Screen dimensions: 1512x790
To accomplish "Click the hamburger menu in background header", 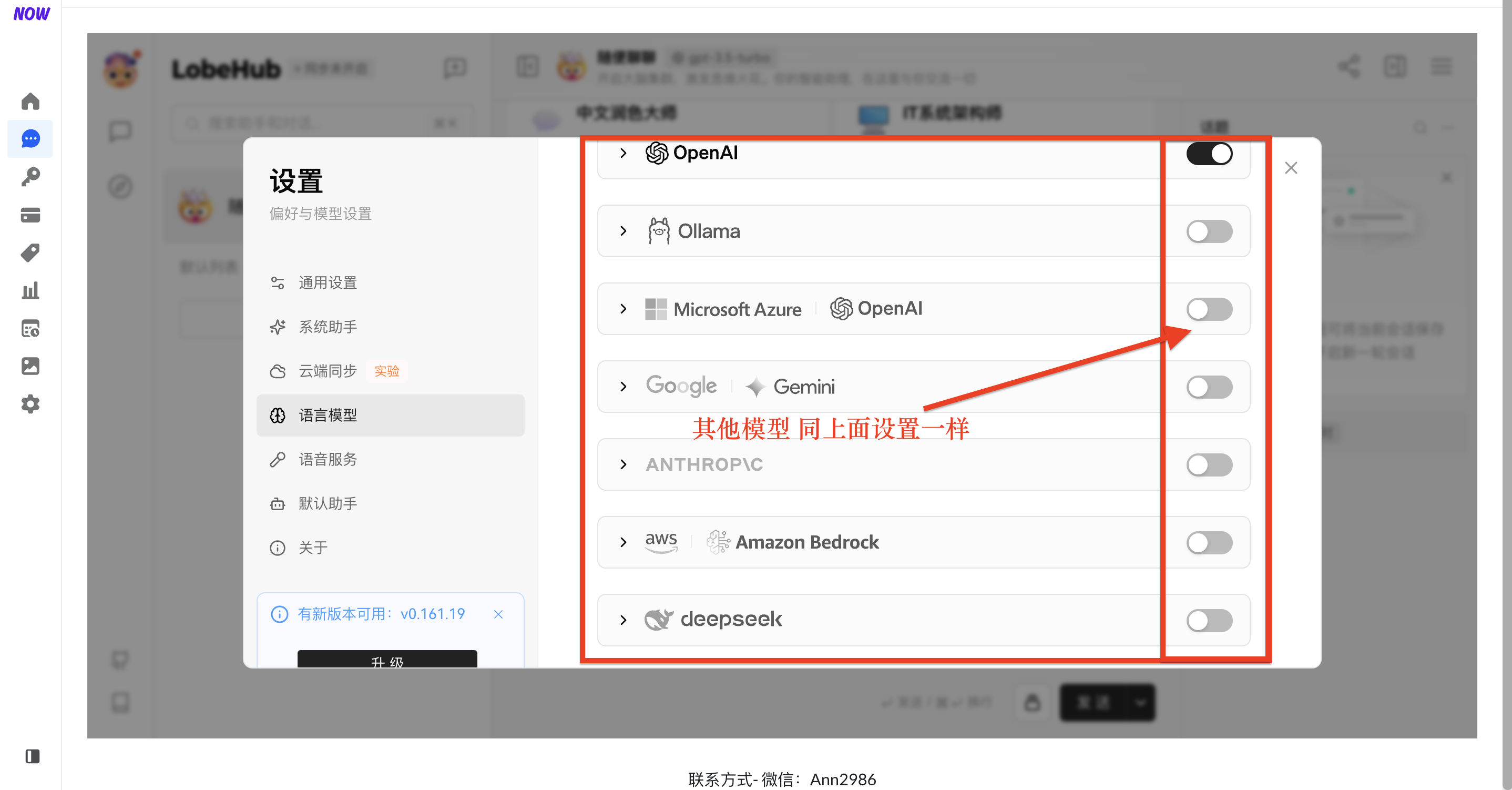I will tap(1441, 66).
